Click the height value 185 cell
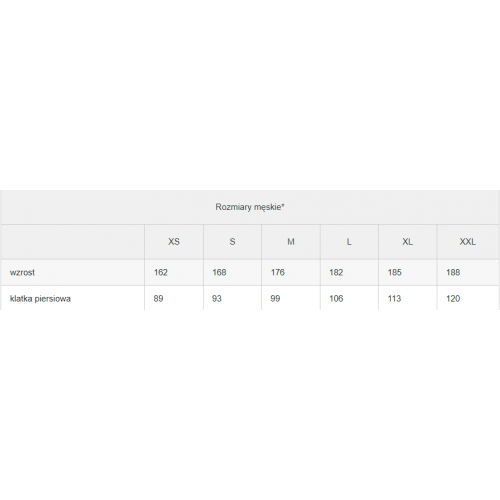Screen dimensions: 500x500 click(407, 273)
